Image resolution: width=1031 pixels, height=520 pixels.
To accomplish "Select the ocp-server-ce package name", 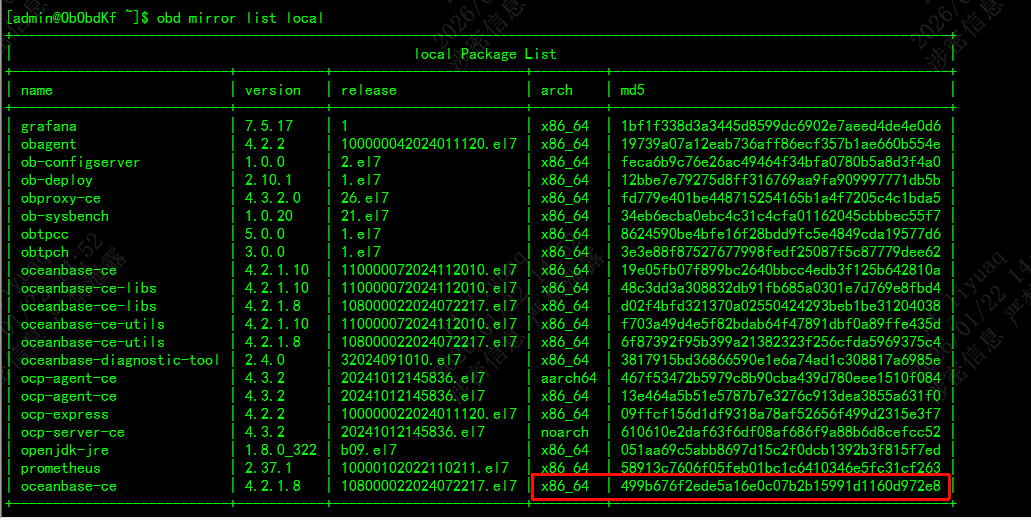I will (x=73, y=432).
